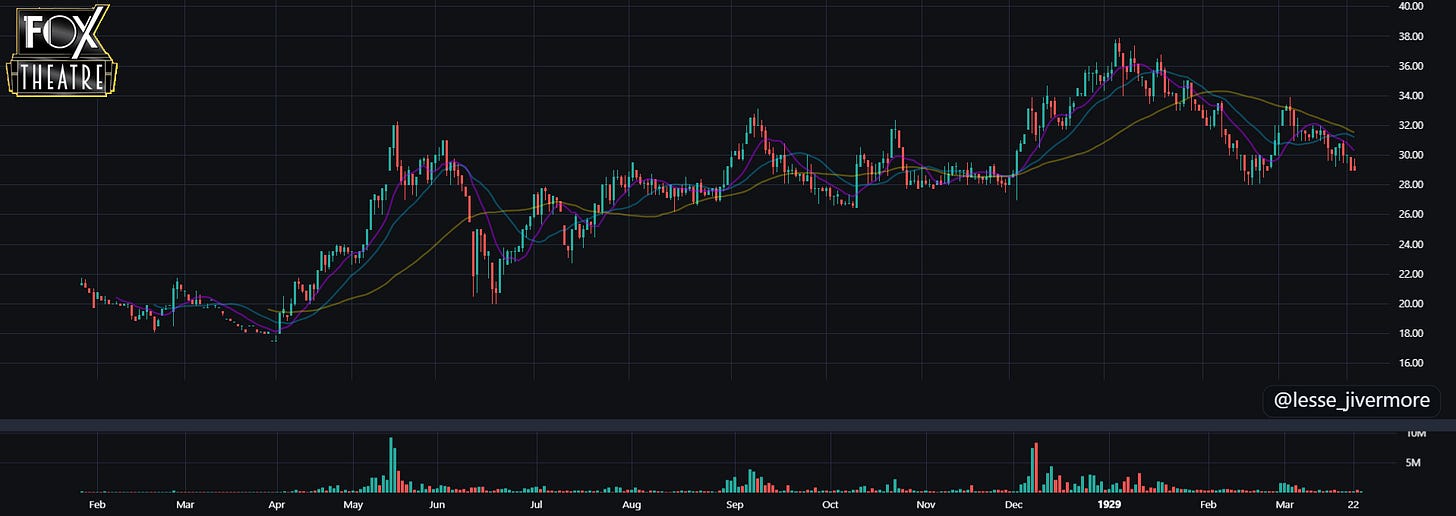
Task: Click the Fox Theatre logo
Action: tap(62, 49)
